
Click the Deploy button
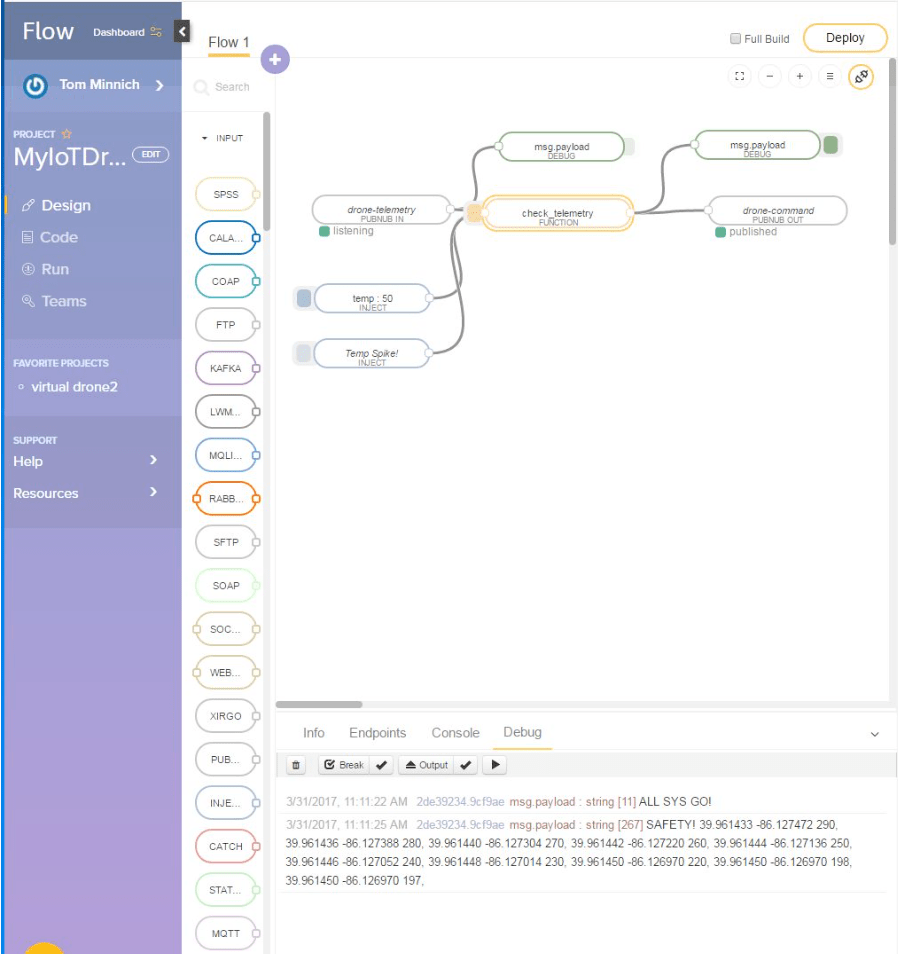(845, 38)
